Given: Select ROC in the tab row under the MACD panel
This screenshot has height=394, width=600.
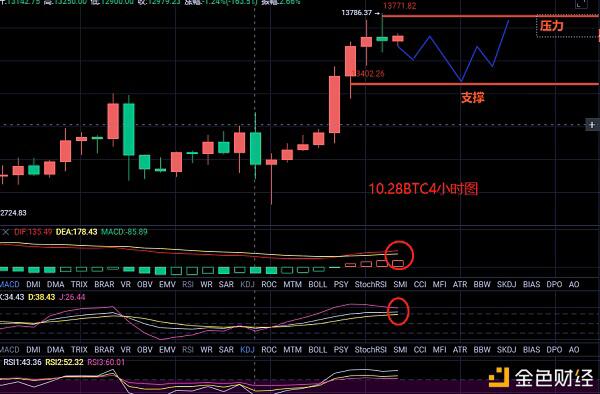Looking at the screenshot, I should [x=269, y=284].
